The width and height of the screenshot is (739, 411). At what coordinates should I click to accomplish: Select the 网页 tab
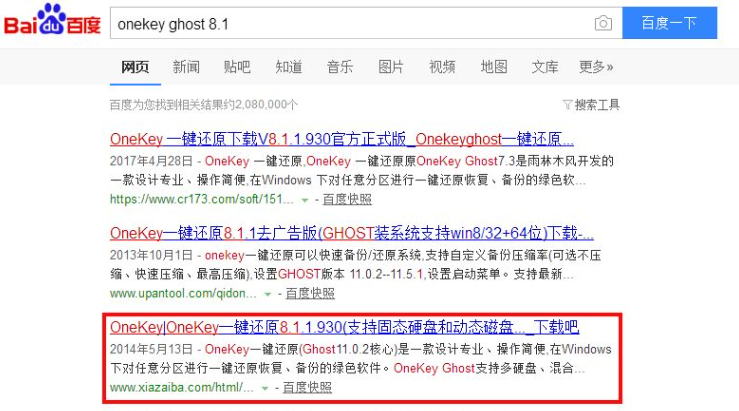click(135, 67)
